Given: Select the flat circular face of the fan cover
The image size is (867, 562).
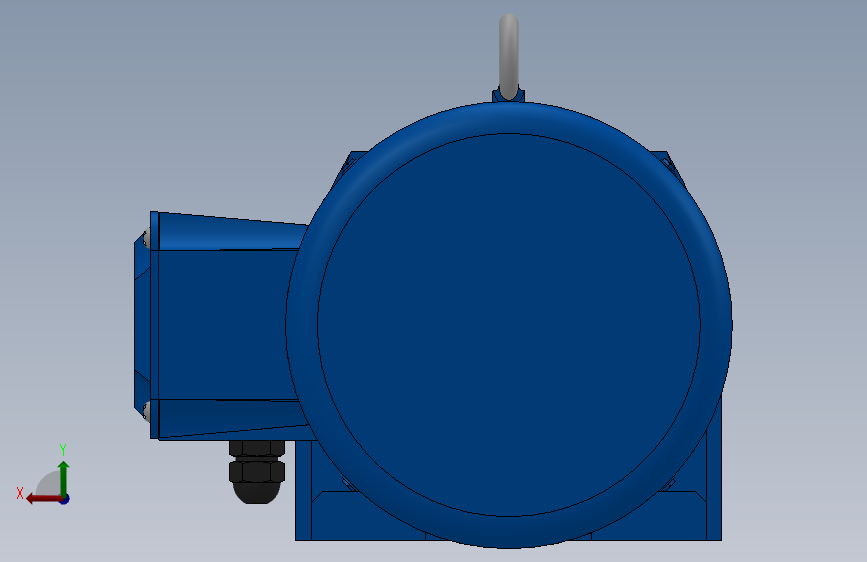Looking at the screenshot, I should coord(509,325).
